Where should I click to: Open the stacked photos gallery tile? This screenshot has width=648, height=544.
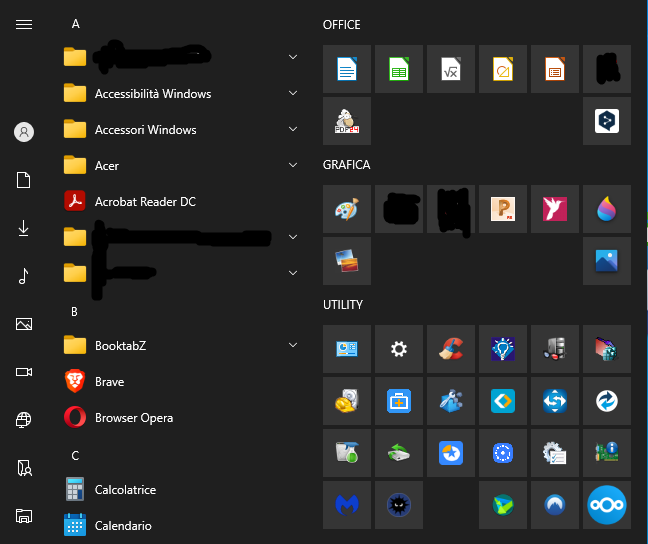[347, 261]
